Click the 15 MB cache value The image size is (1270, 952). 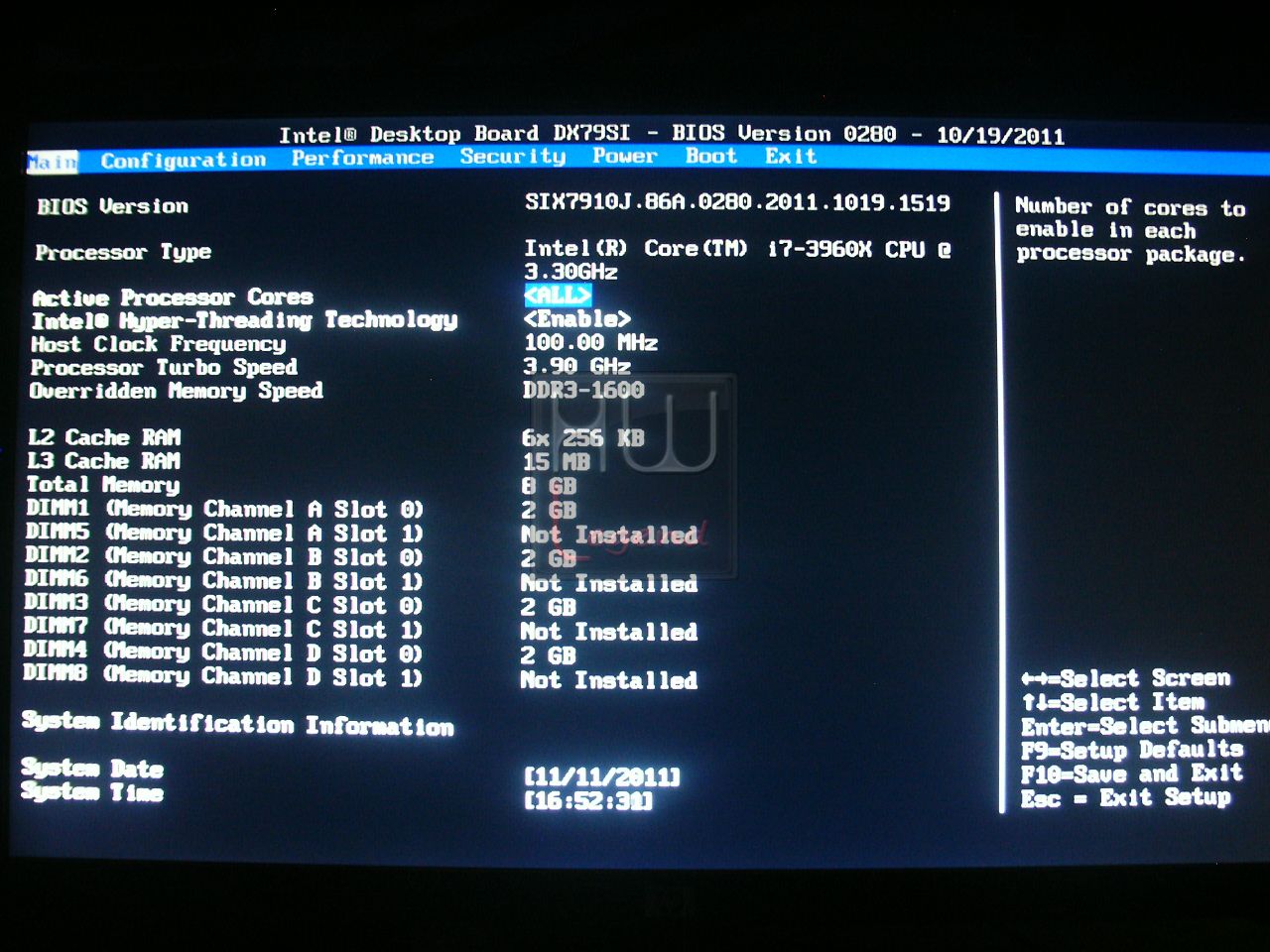point(556,461)
